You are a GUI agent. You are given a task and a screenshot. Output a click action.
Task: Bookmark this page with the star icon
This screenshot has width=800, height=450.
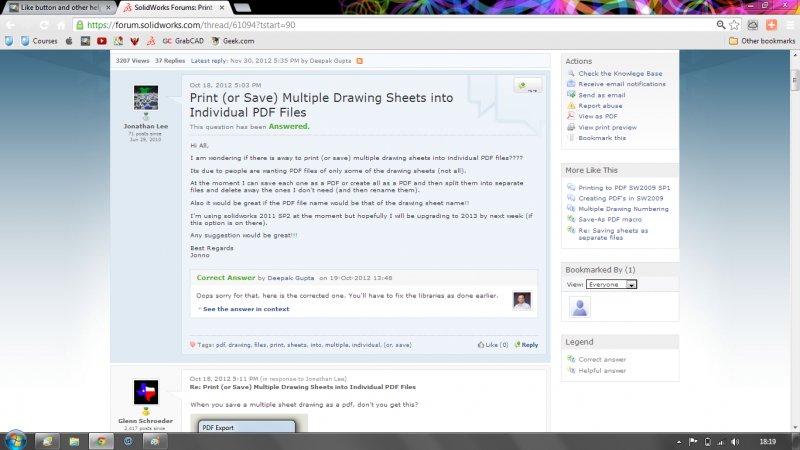(734, 24)
